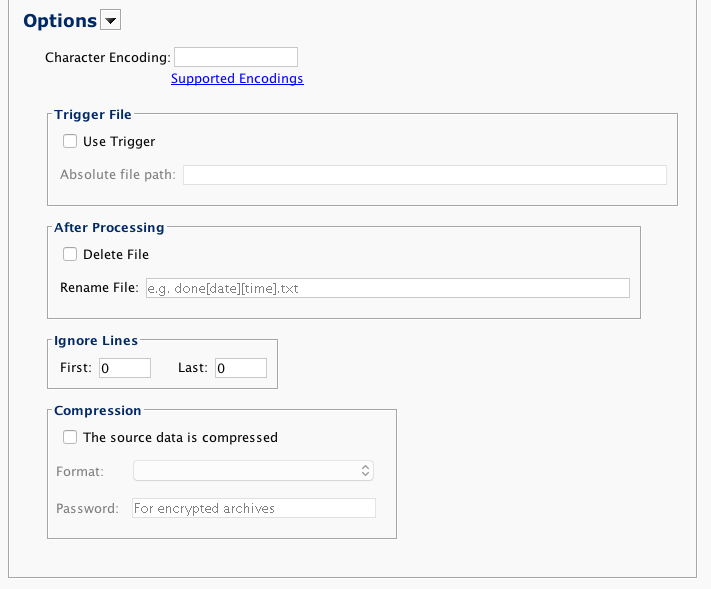Click into the Rename File field
This screenshot has width=711, height=589.
pos(387,288)
